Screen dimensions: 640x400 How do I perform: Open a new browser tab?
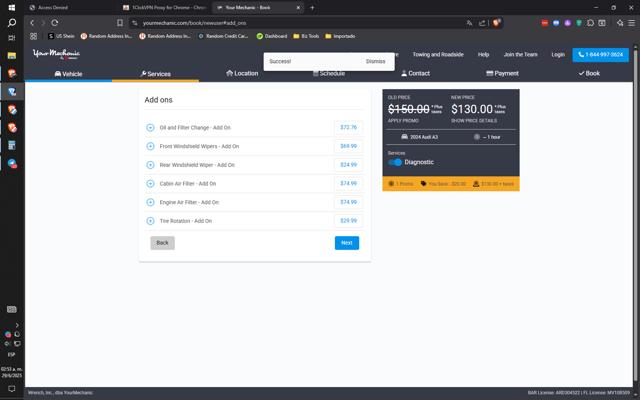[x=312, y=7]
